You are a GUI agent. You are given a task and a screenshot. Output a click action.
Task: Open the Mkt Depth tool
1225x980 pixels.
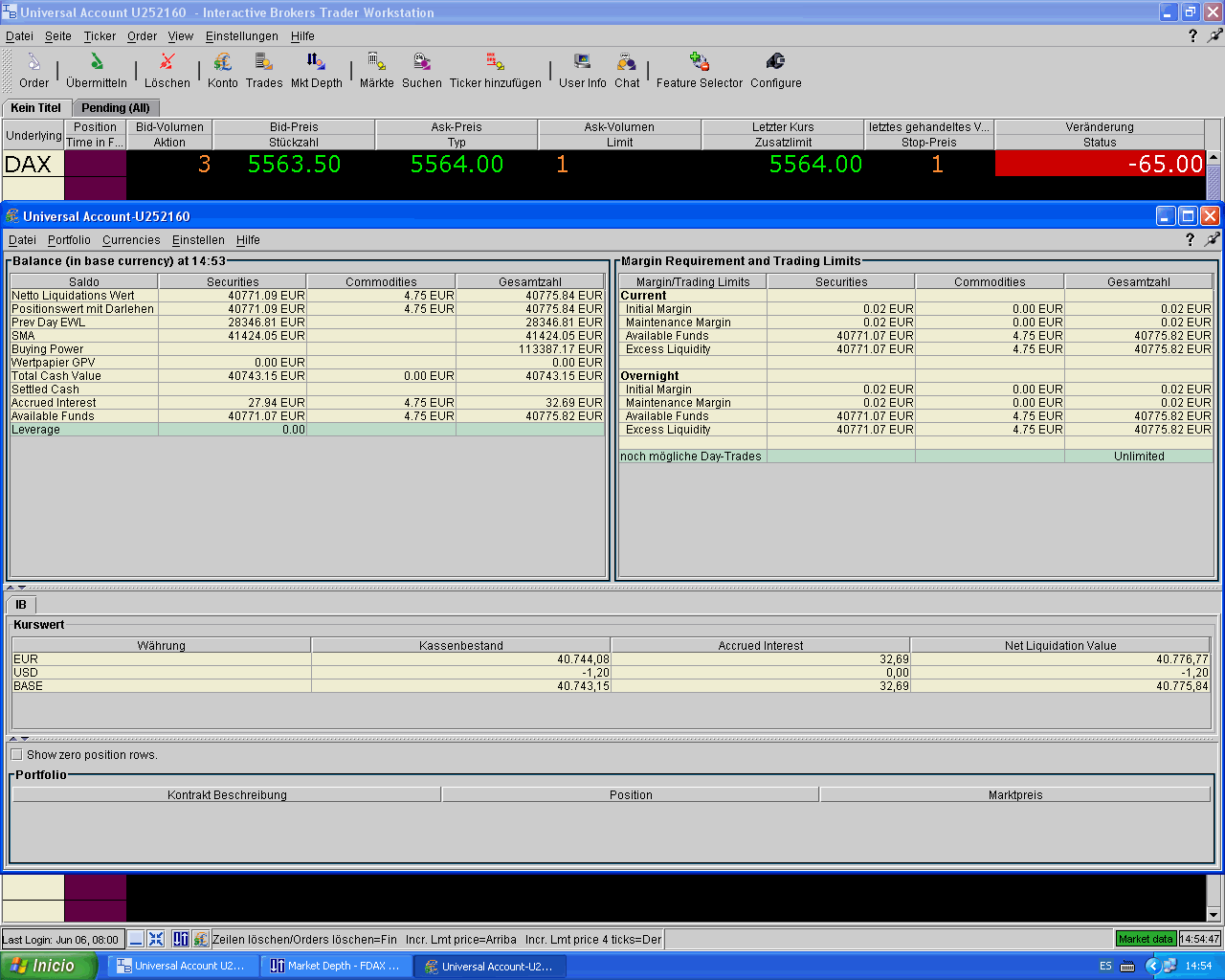click(316, 62)
